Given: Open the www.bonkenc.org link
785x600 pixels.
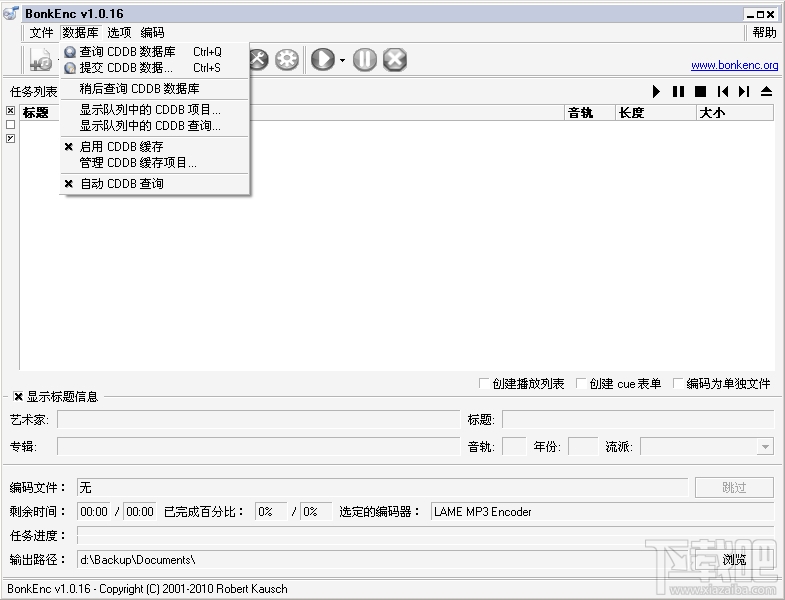Looking at the screenshot, I should (x=734, y=65).
